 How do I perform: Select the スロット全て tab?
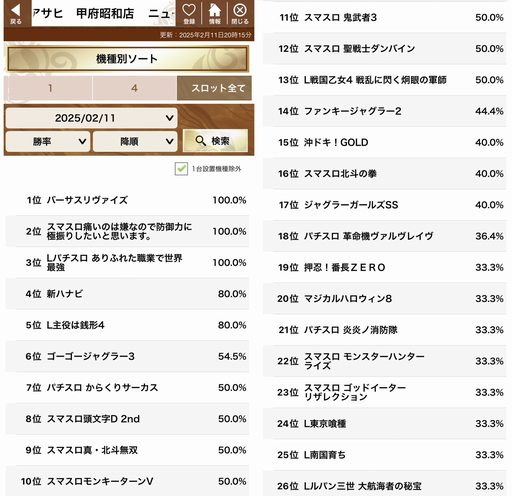point(214,88)
